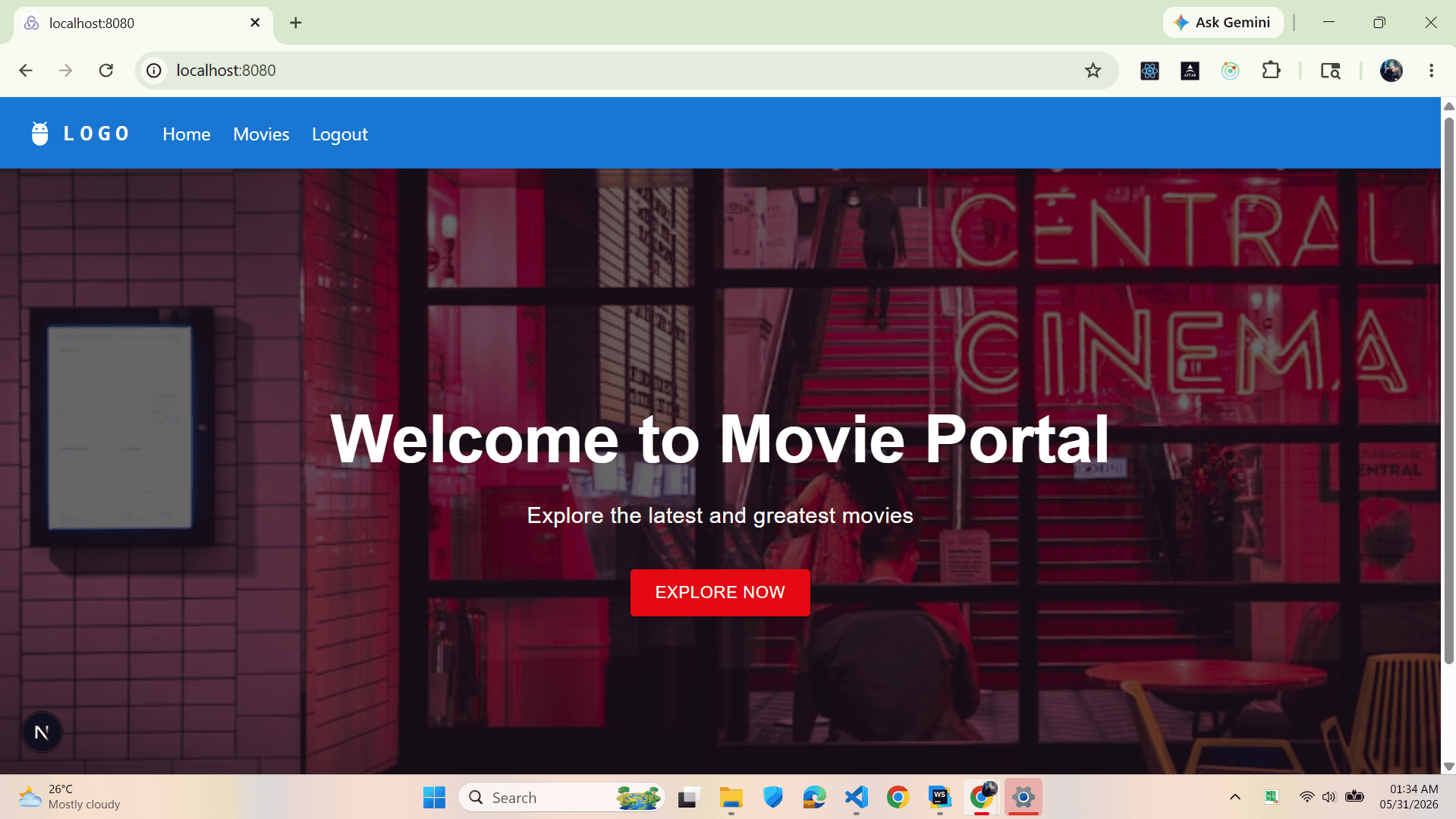The image size is (1456, 819).
Task: Open File Explorer from taskbar
Action: click(731, 797)
